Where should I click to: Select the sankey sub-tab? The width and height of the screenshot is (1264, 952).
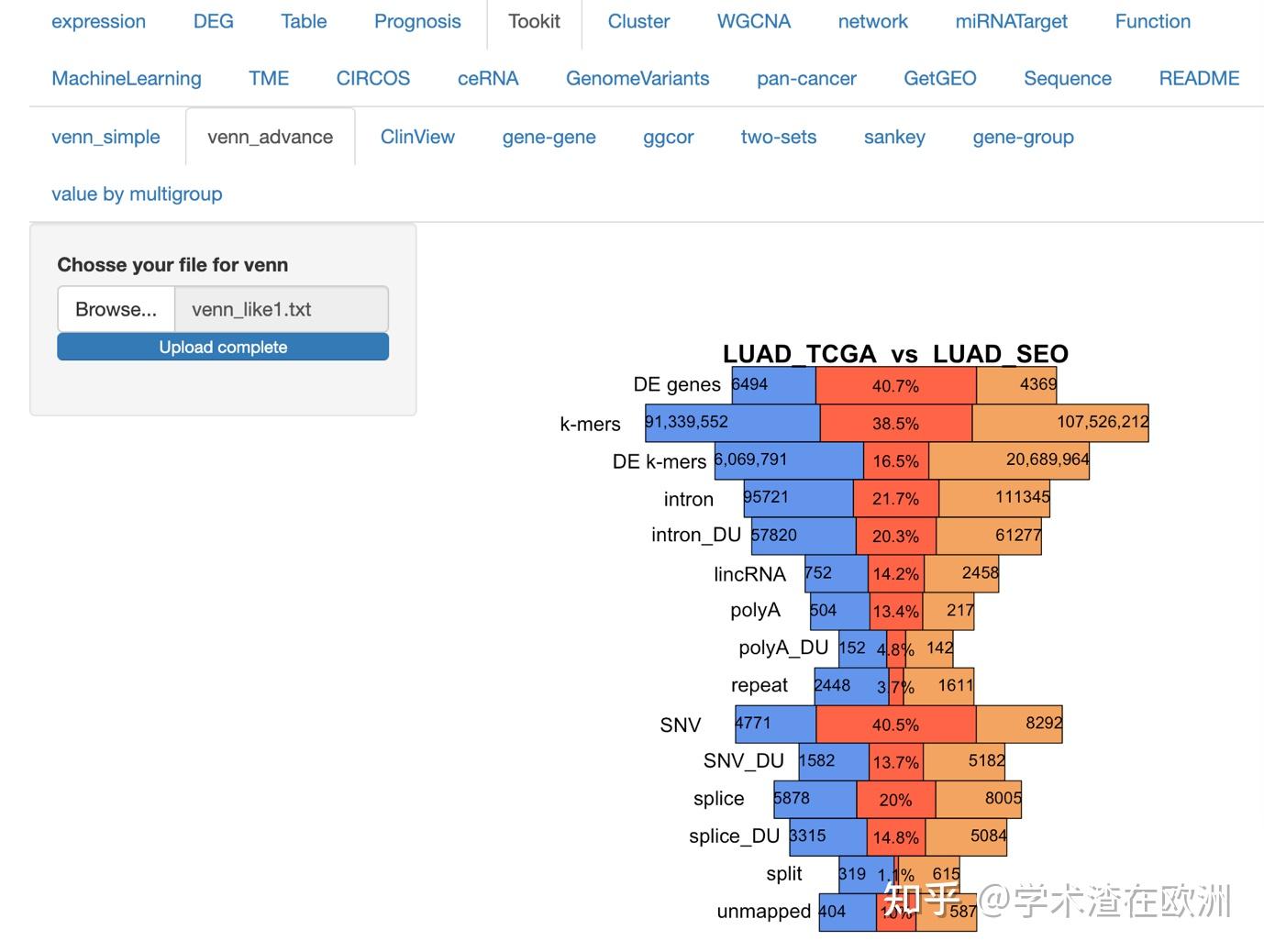click(894, 138)
